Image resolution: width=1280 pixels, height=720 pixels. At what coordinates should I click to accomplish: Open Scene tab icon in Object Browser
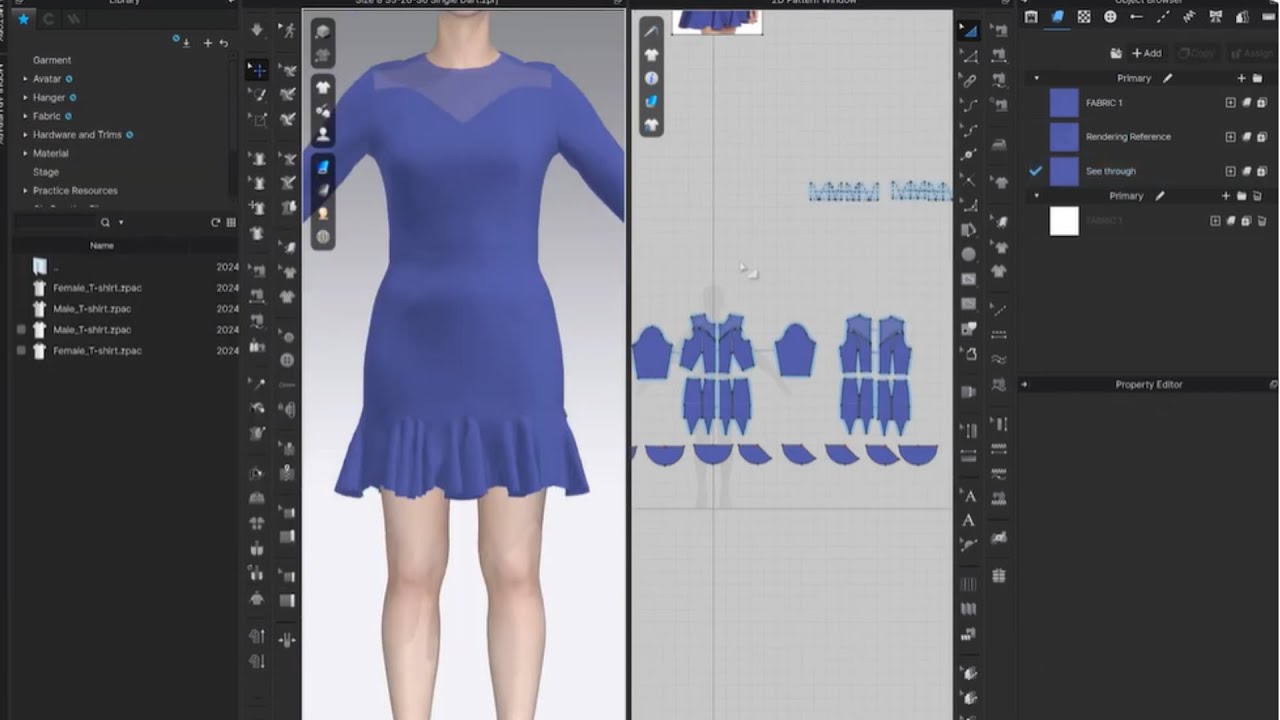click(x=1031, y=17)
